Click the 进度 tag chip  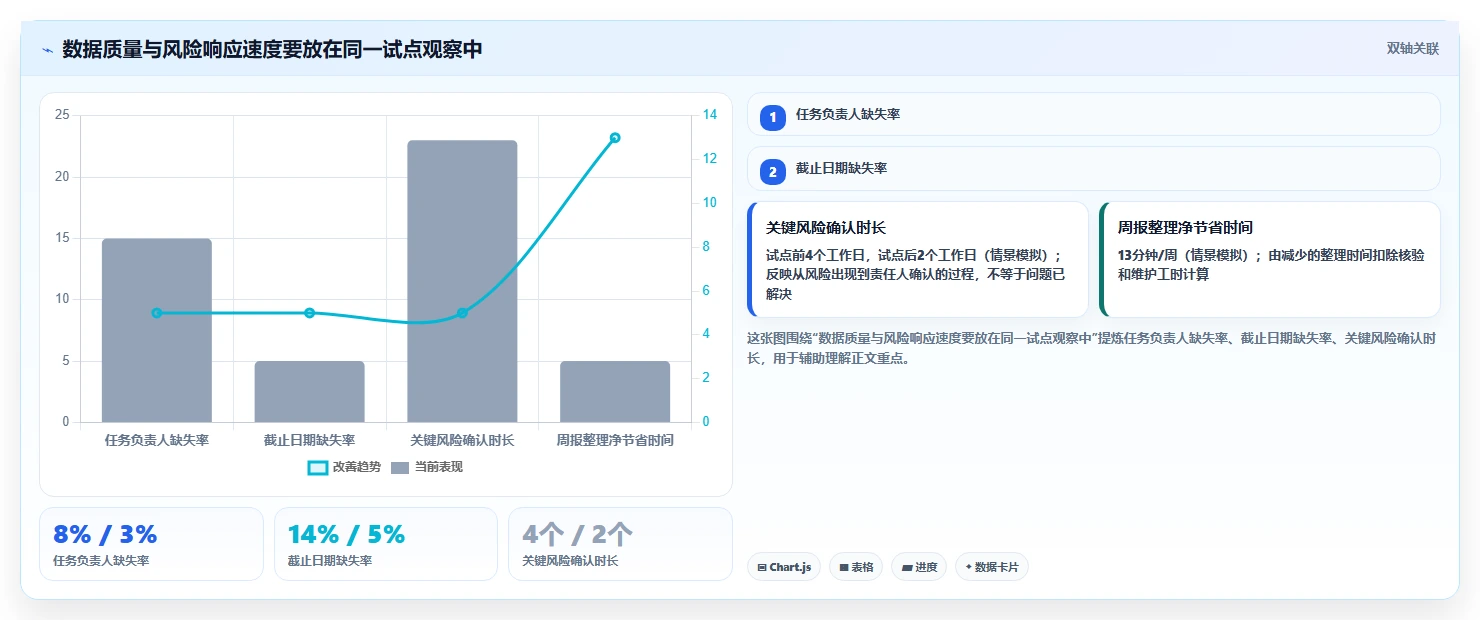(x=919, y=567)
